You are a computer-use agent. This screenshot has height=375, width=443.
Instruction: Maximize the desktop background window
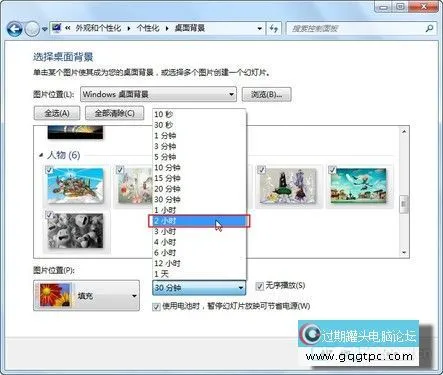coord(401,6)
